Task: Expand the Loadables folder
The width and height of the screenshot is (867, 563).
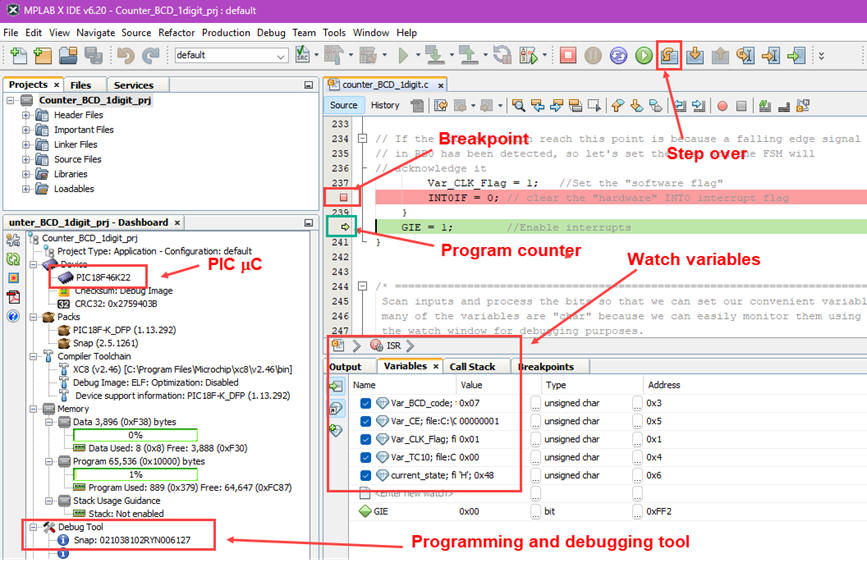Action: click(x=26, y=189)
